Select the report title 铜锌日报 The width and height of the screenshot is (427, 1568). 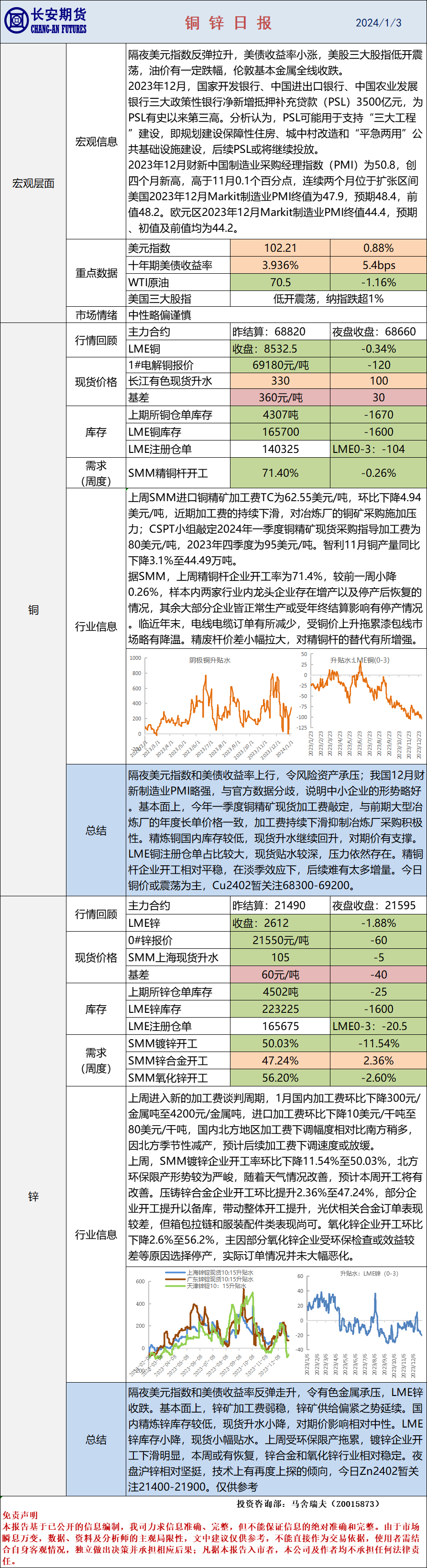click(229, 23)
